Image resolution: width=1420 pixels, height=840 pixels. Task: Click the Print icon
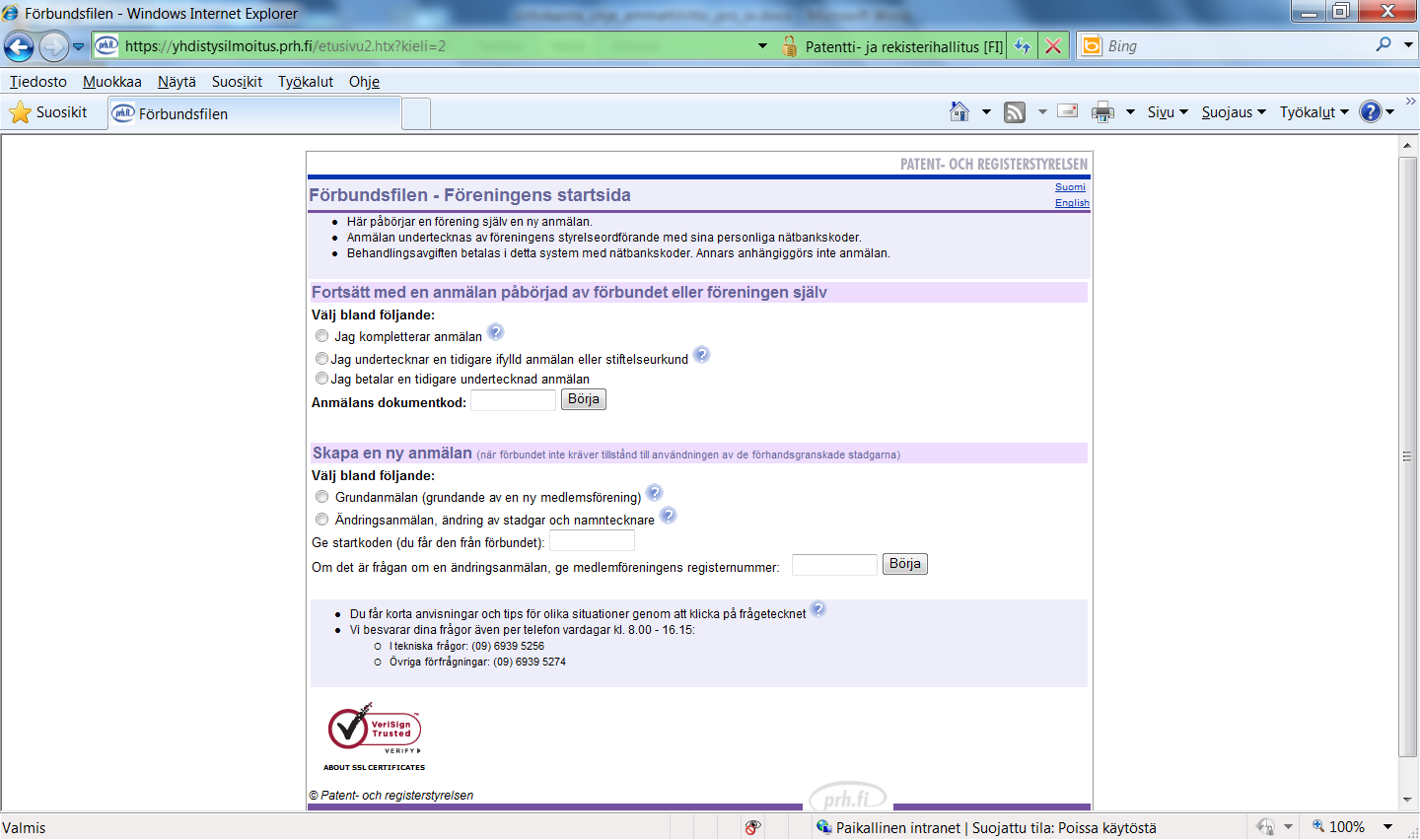pos(1102,112)
